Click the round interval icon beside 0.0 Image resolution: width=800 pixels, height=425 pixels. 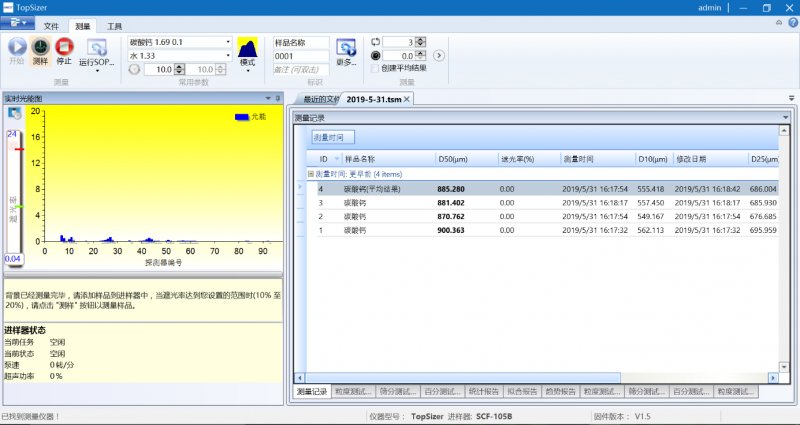click(376, 56)
